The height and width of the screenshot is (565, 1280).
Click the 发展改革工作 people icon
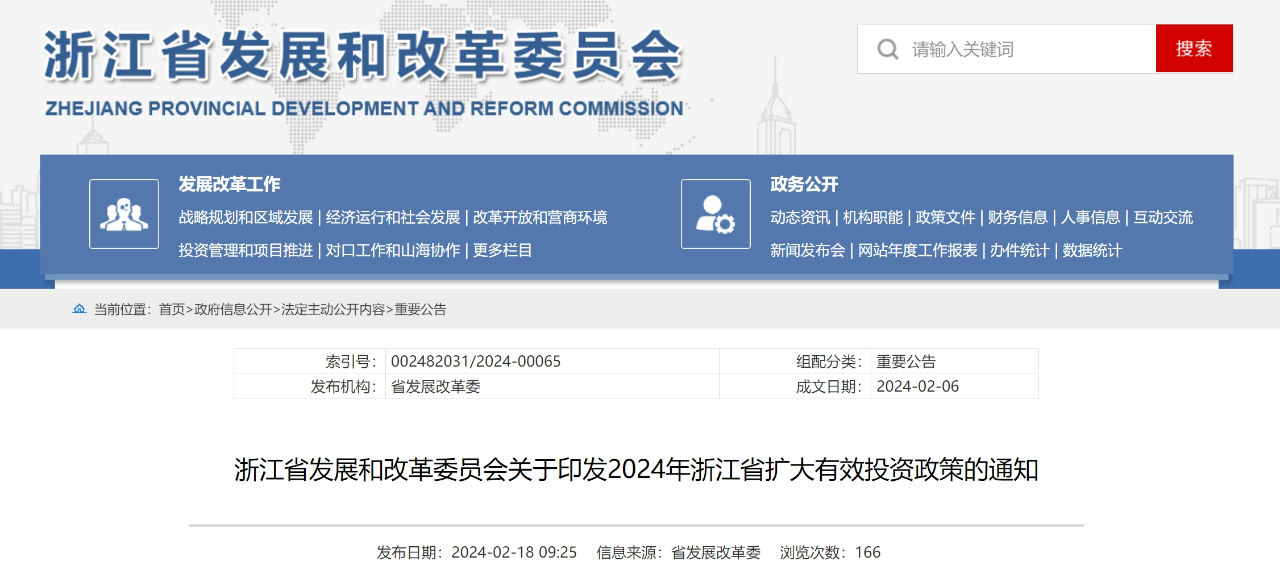pos(124,214)
